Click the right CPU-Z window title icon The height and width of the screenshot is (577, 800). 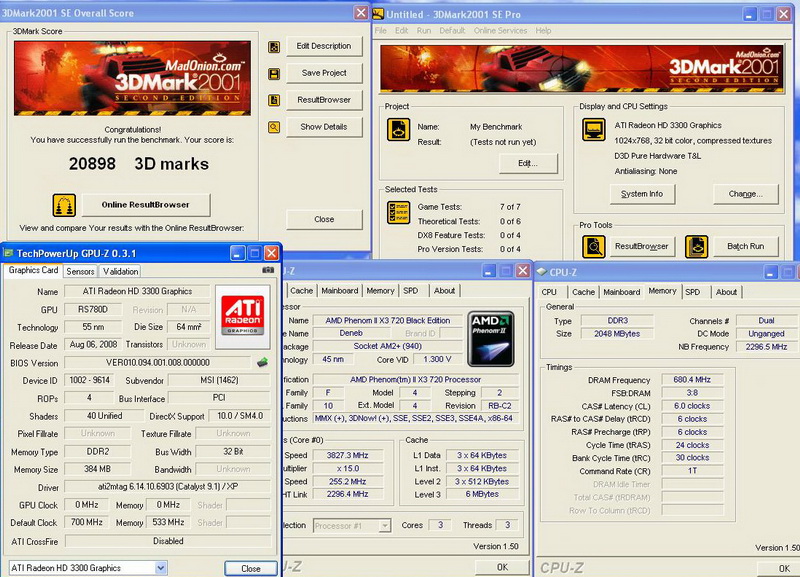tap(542, 272)
